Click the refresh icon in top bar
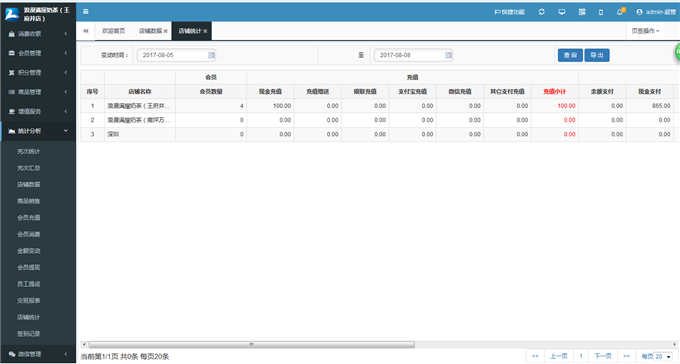 pos(542,12)
